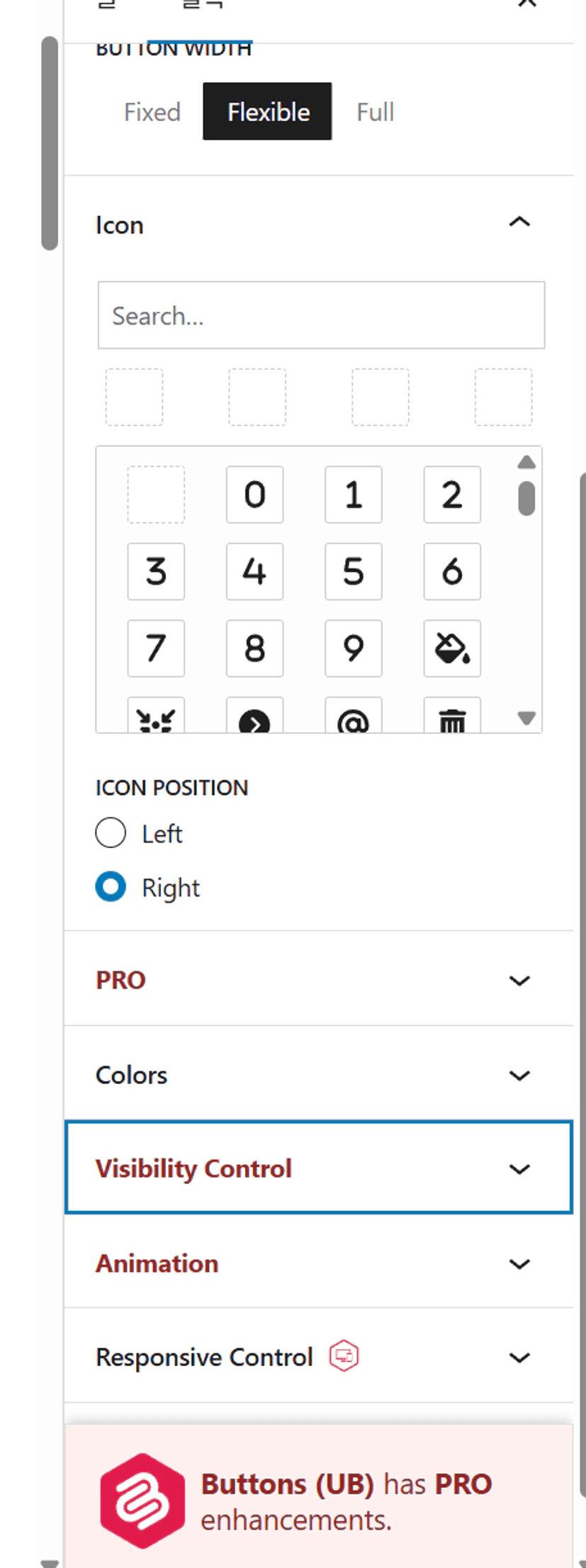Choose the number 3 icon
Viewport: 586px width, 1568px height.
click(156, 572)
